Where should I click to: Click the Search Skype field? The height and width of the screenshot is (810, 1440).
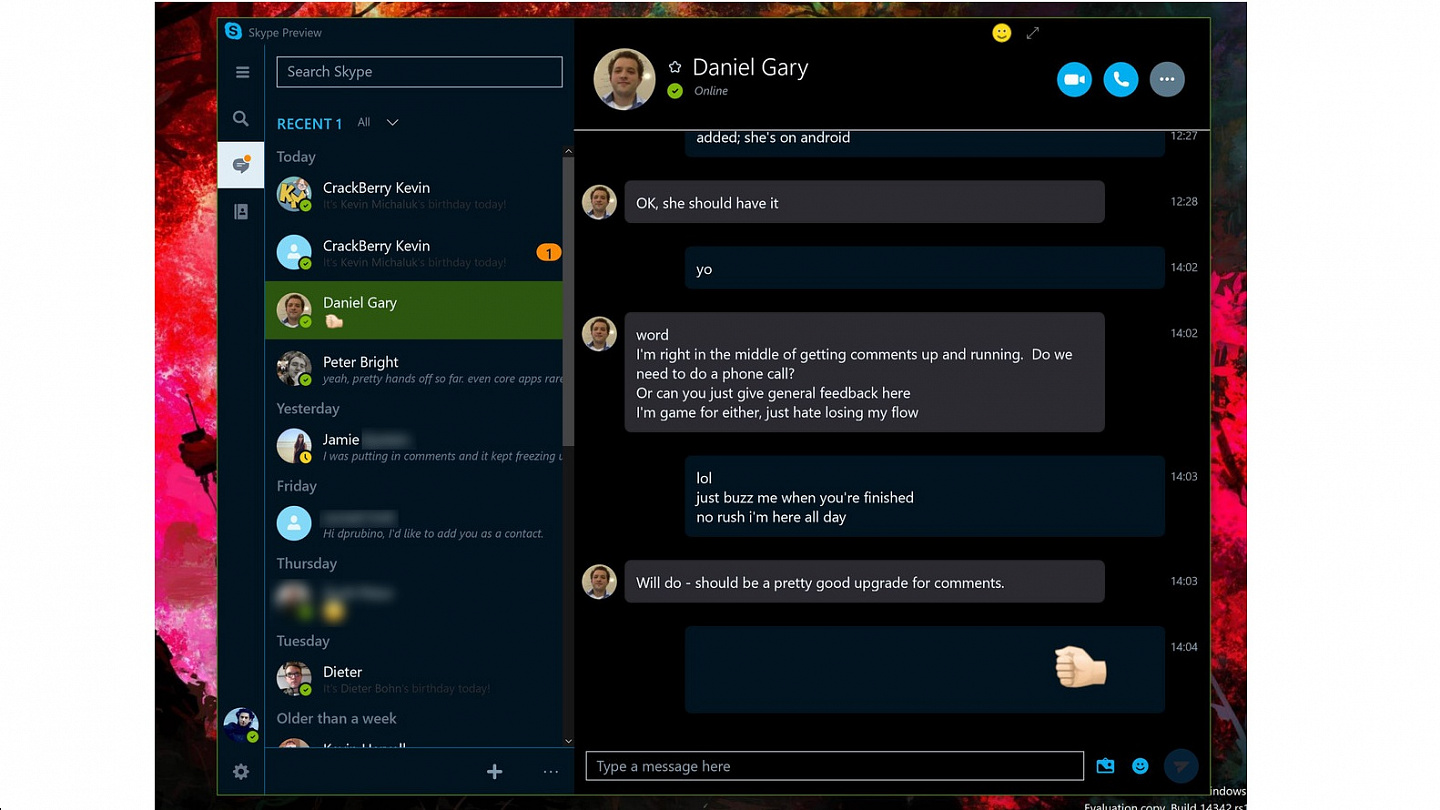(419, 72)
